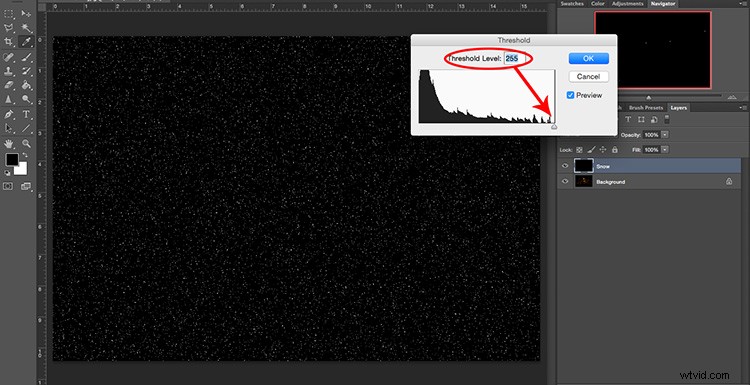Click the lock all padlock icon

pos(615,150)
